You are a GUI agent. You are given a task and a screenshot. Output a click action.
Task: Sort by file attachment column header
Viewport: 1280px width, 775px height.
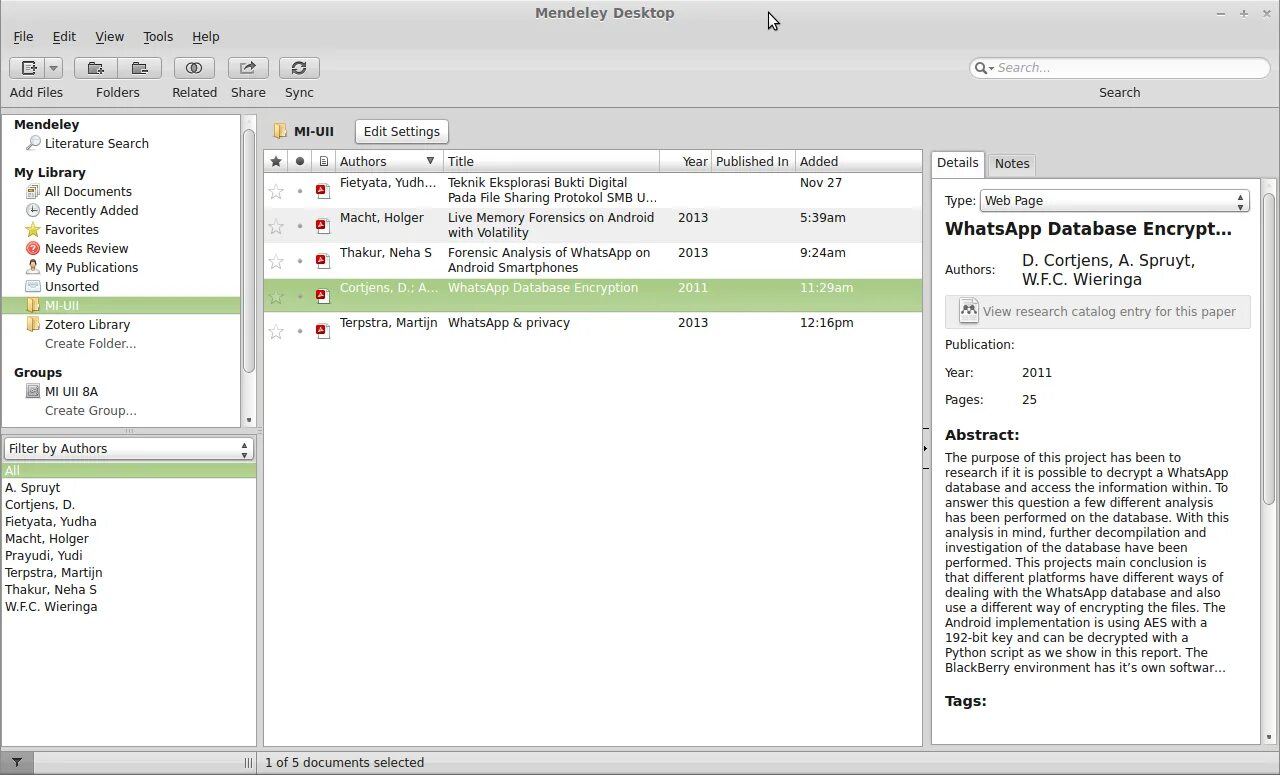pyautogui.click(x=323, y=161)
